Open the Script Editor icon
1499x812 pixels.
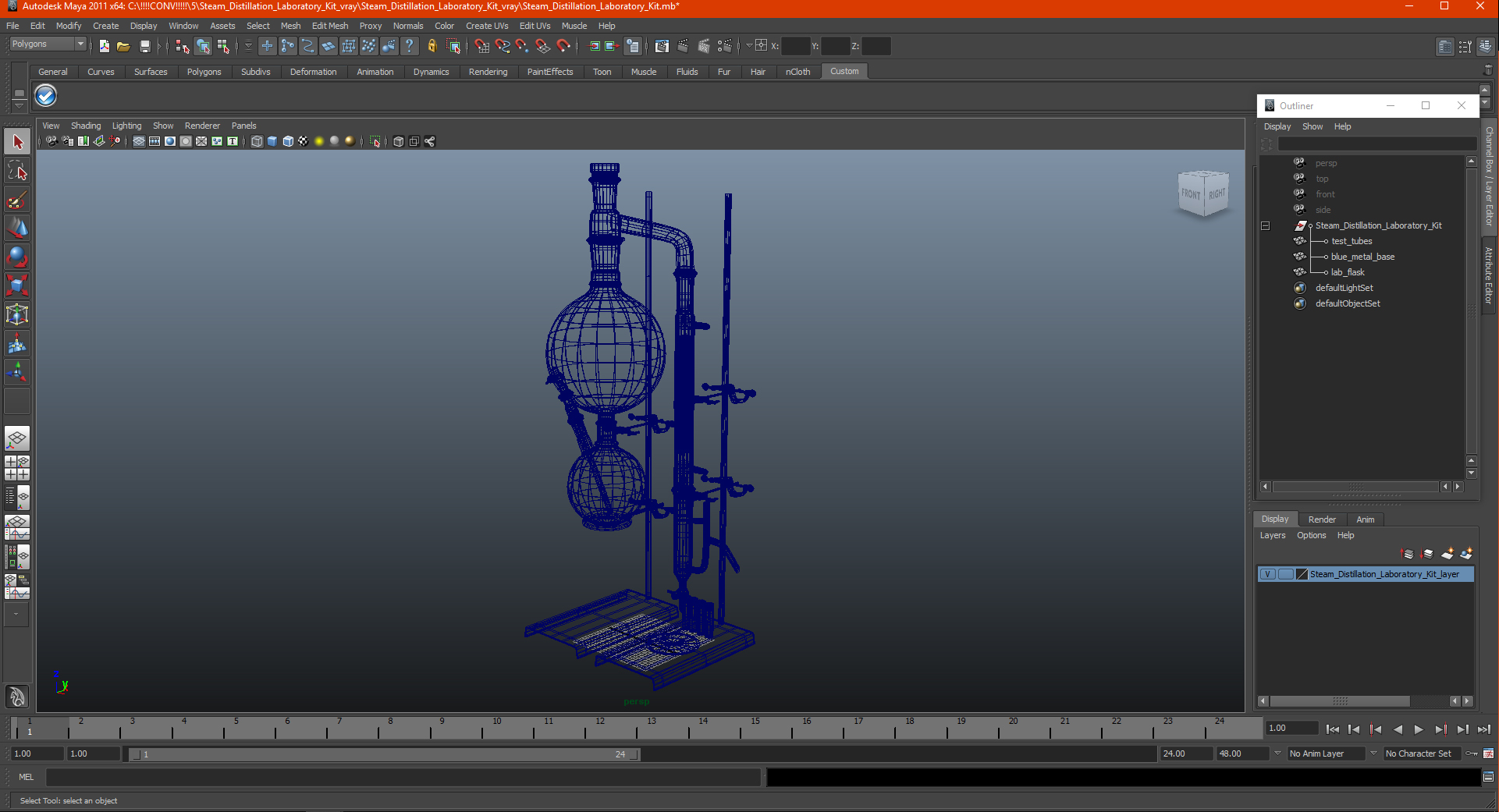click(1489, 777)
